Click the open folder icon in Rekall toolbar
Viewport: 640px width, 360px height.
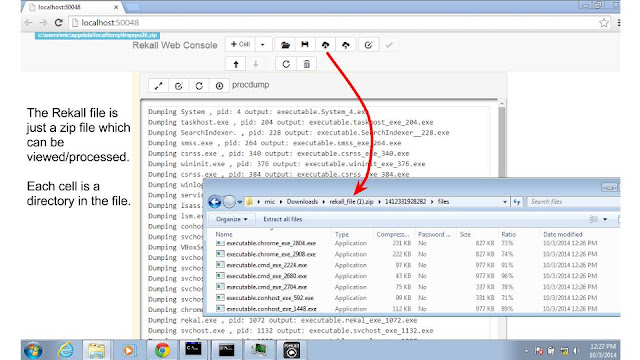285,44
